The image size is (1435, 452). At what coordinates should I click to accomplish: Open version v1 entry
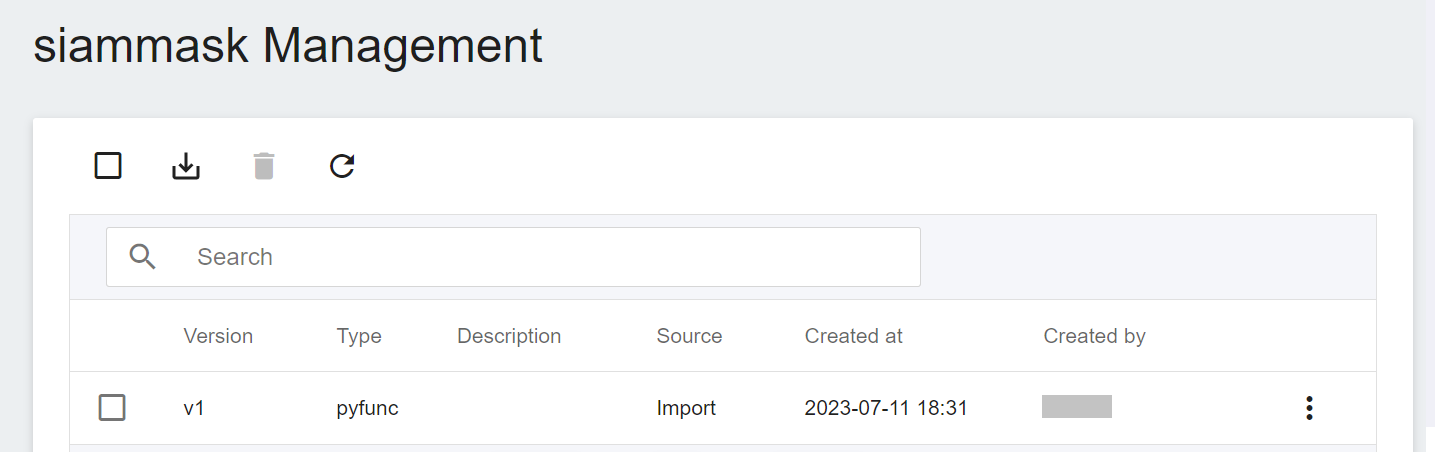coord(194,408)
